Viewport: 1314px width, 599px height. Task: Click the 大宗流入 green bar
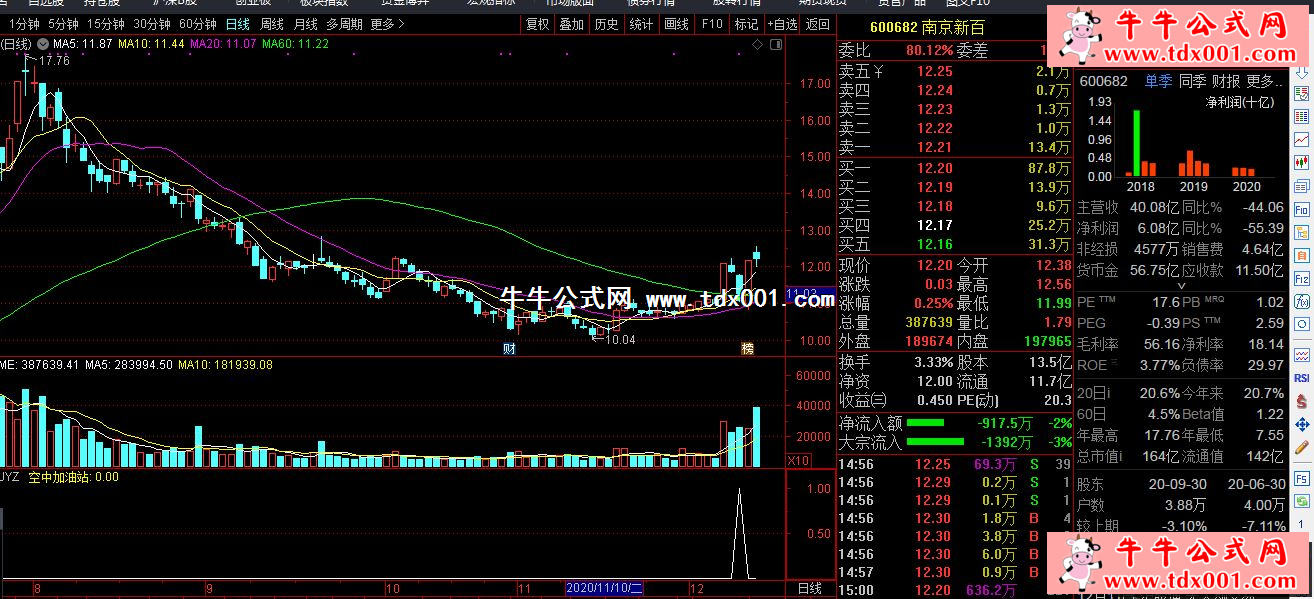935,441
